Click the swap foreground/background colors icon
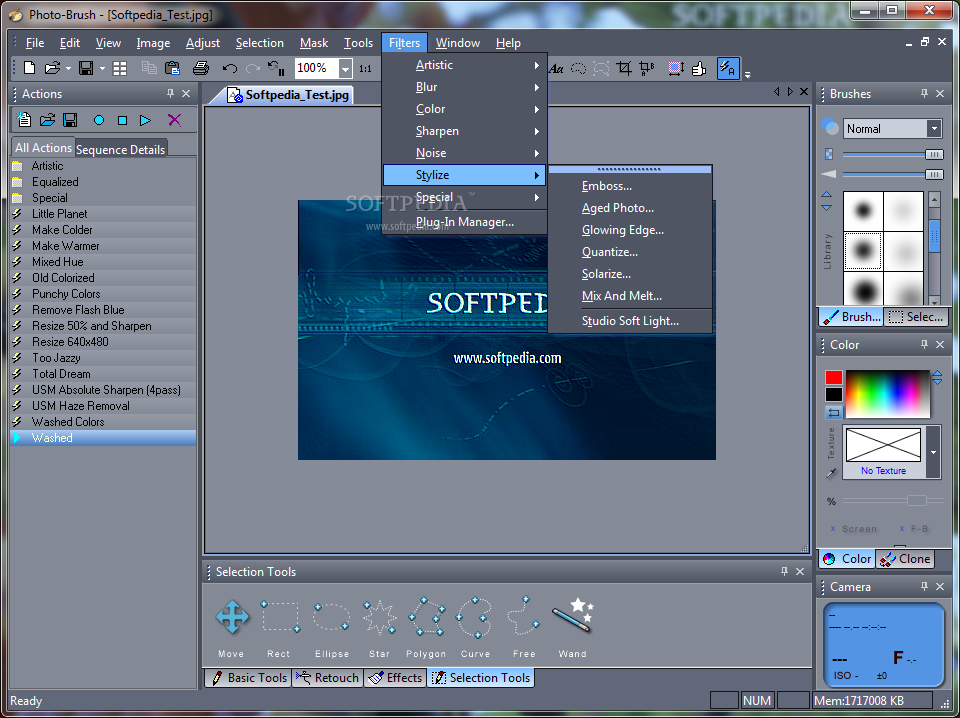Image resolution: width=960 pixels, height=718 pixels. click(x=833, y=413)
